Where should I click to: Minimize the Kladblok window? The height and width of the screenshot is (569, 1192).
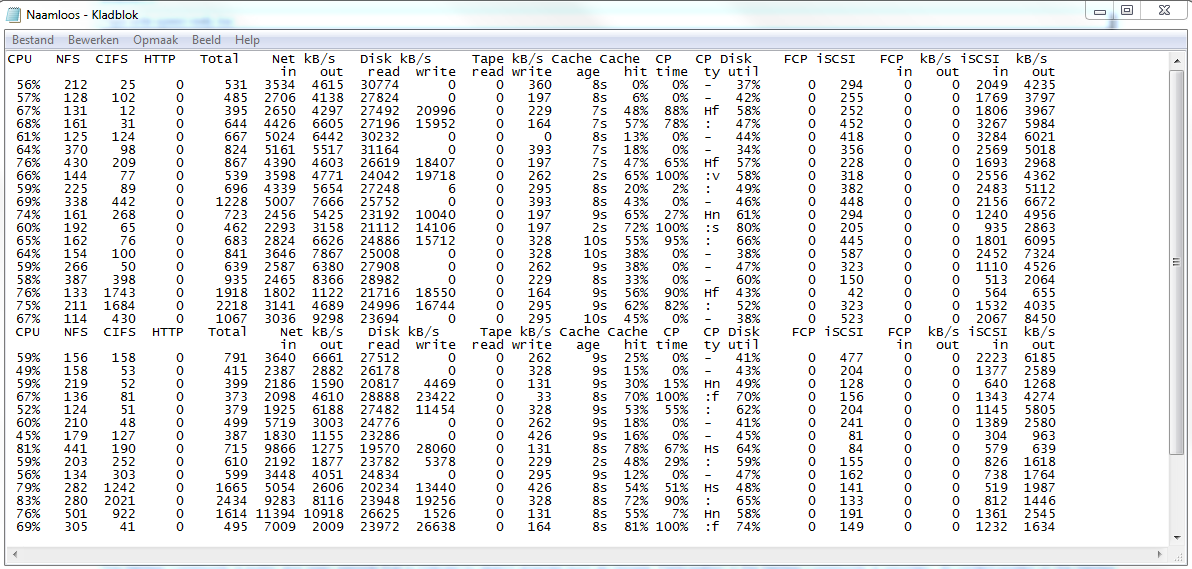point(1099,11)
